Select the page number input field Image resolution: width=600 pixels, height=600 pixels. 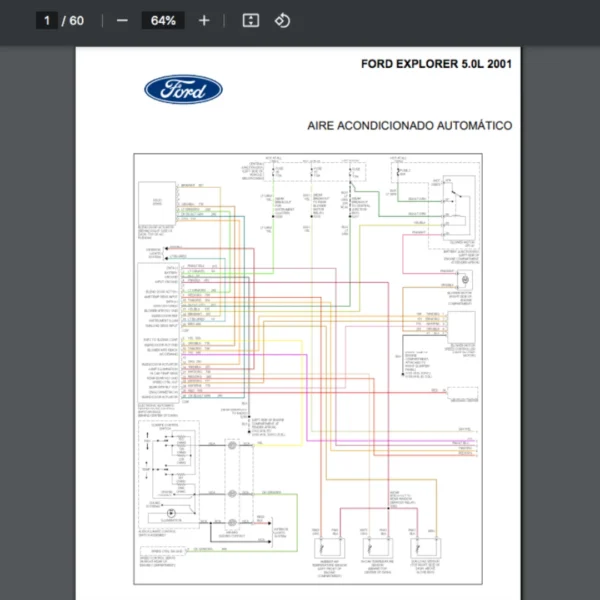coord(46,20)
